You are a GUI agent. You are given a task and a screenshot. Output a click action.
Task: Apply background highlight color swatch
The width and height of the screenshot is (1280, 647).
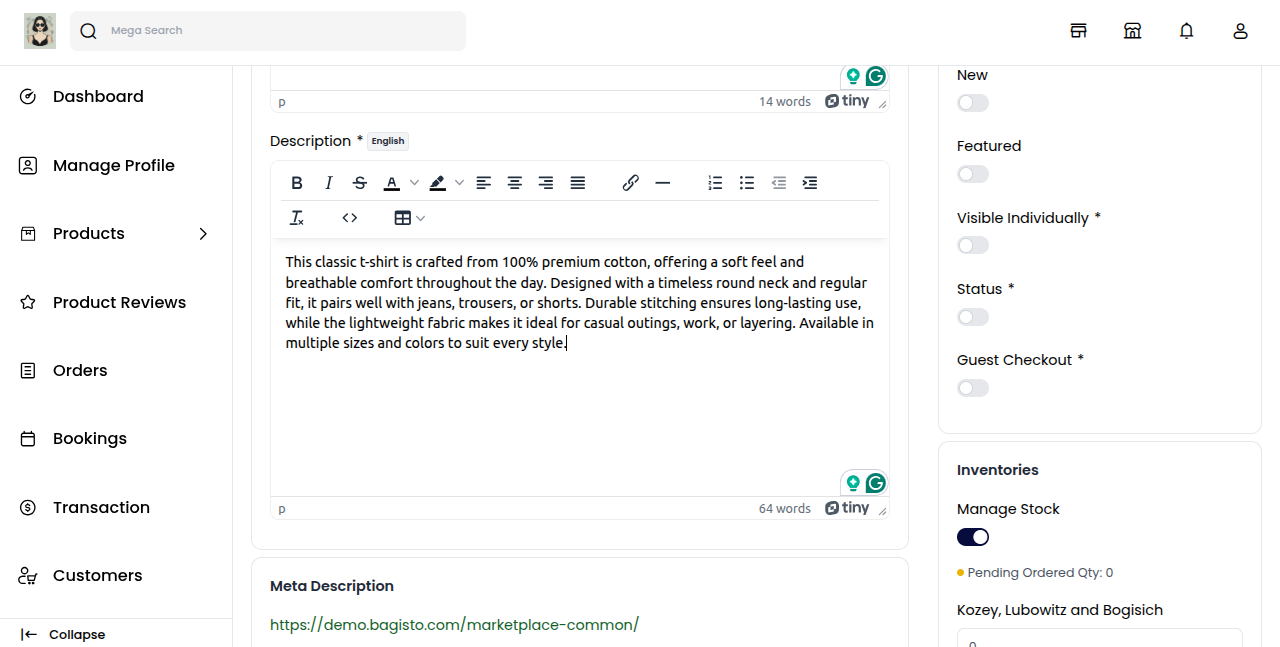(437, 183)
